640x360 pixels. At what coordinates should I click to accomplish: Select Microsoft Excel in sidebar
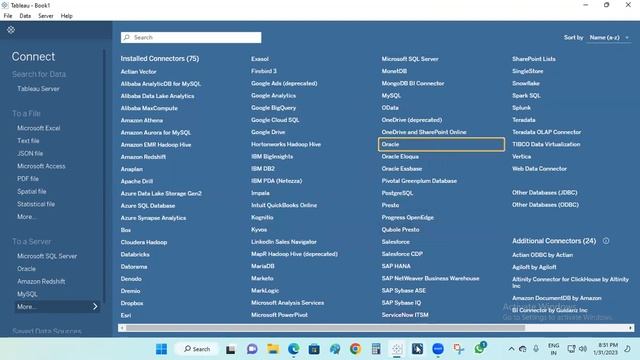tap(39, 128)
